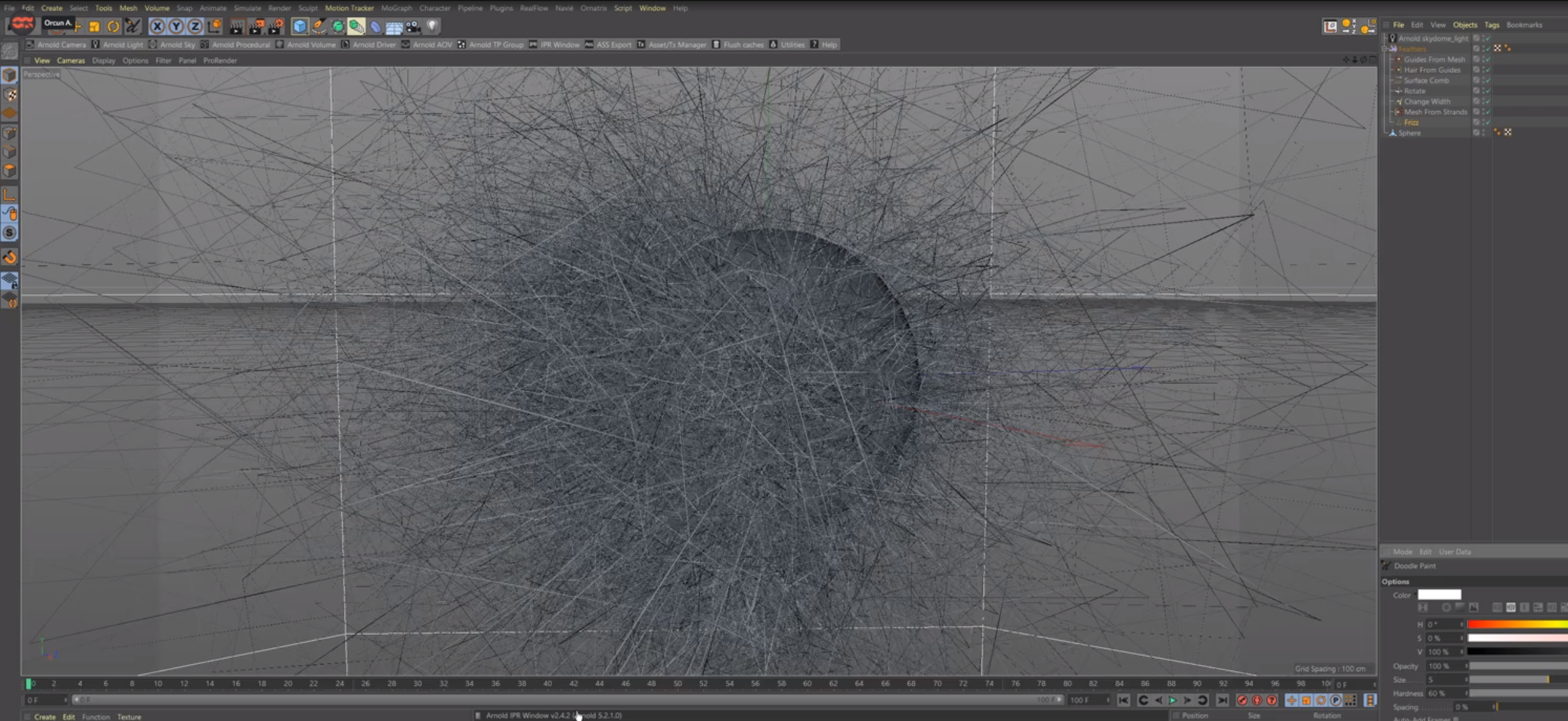Toggle the X axis lock
The image size is (1568, 721).
pyautogui.click(x=157, y=27)
